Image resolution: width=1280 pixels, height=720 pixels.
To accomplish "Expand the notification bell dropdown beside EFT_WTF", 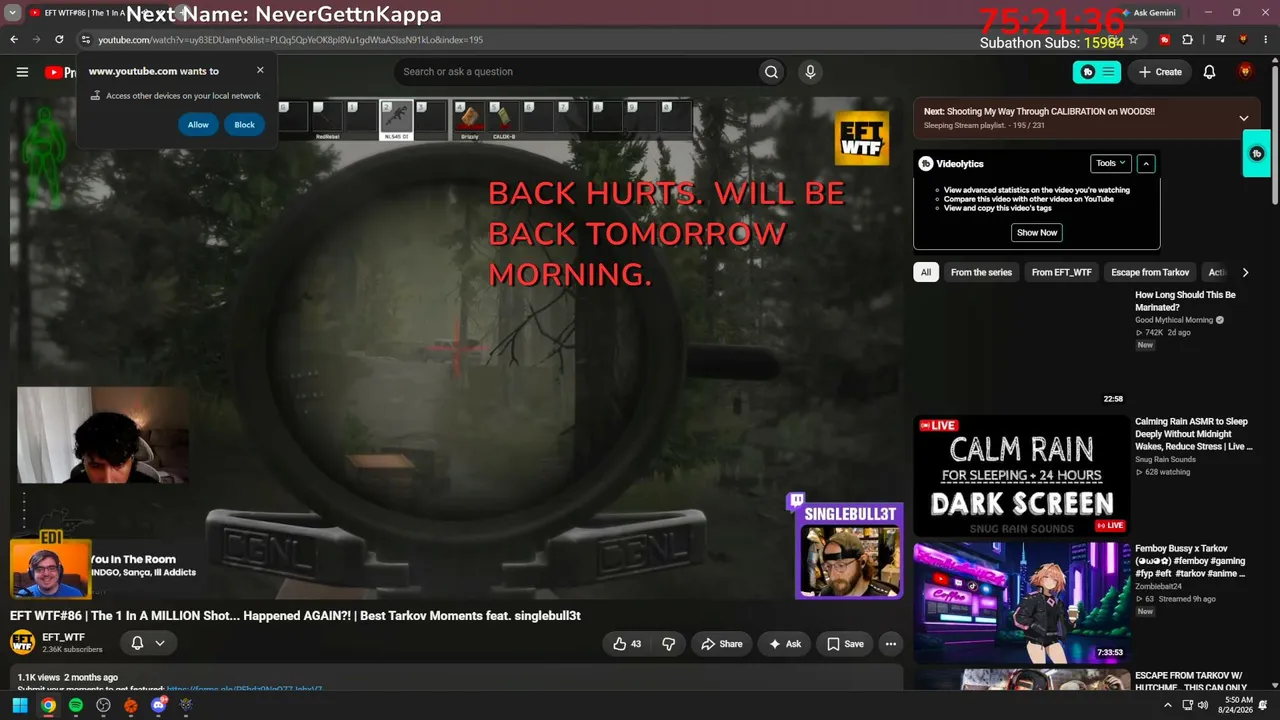I will pyautogui.click(x=159, y=643).
